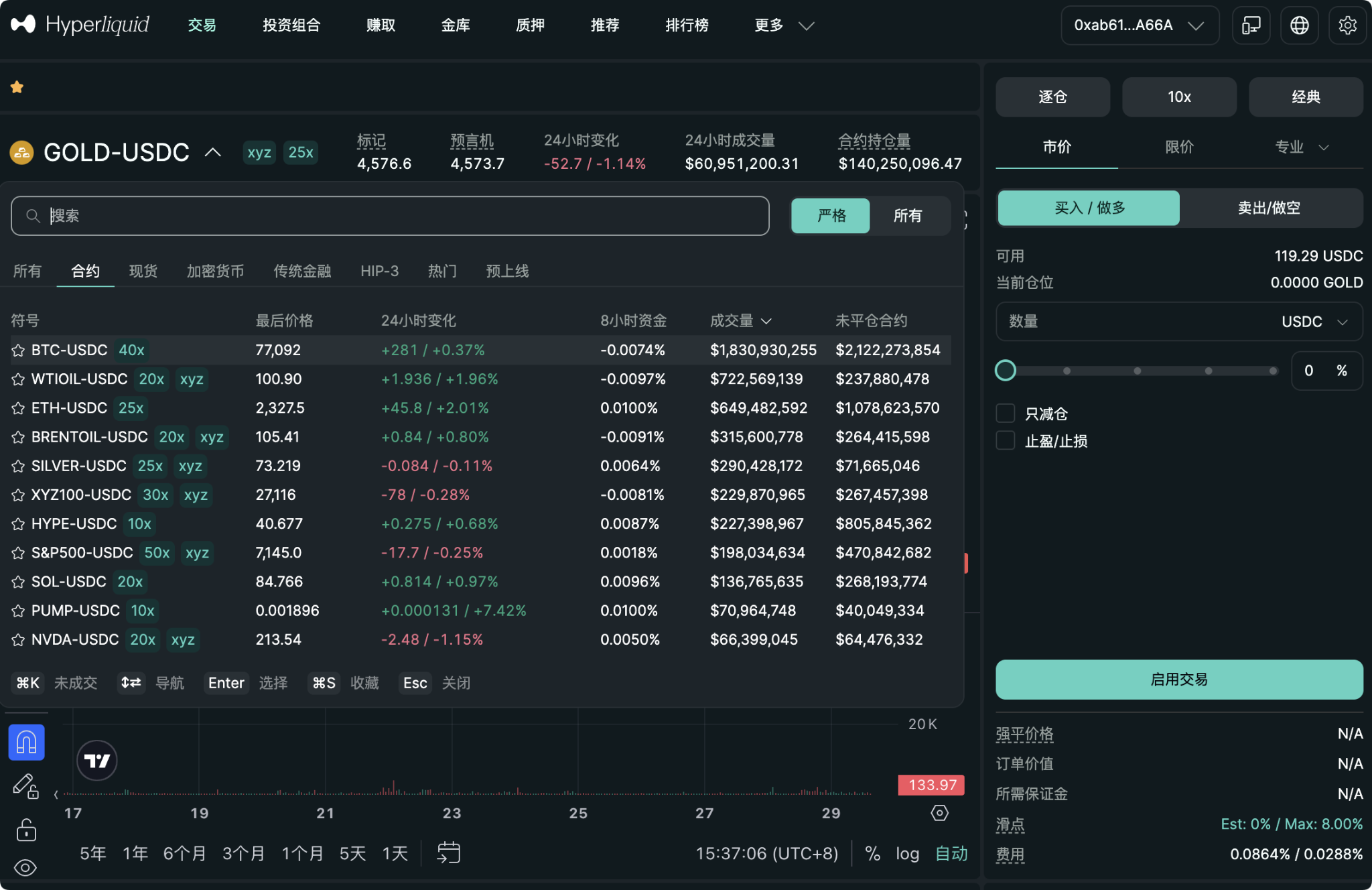Click the favorites star in the watchlist bar
Image resolution: width=1372 pixels, height=890 pixels.
click(17, 87)
